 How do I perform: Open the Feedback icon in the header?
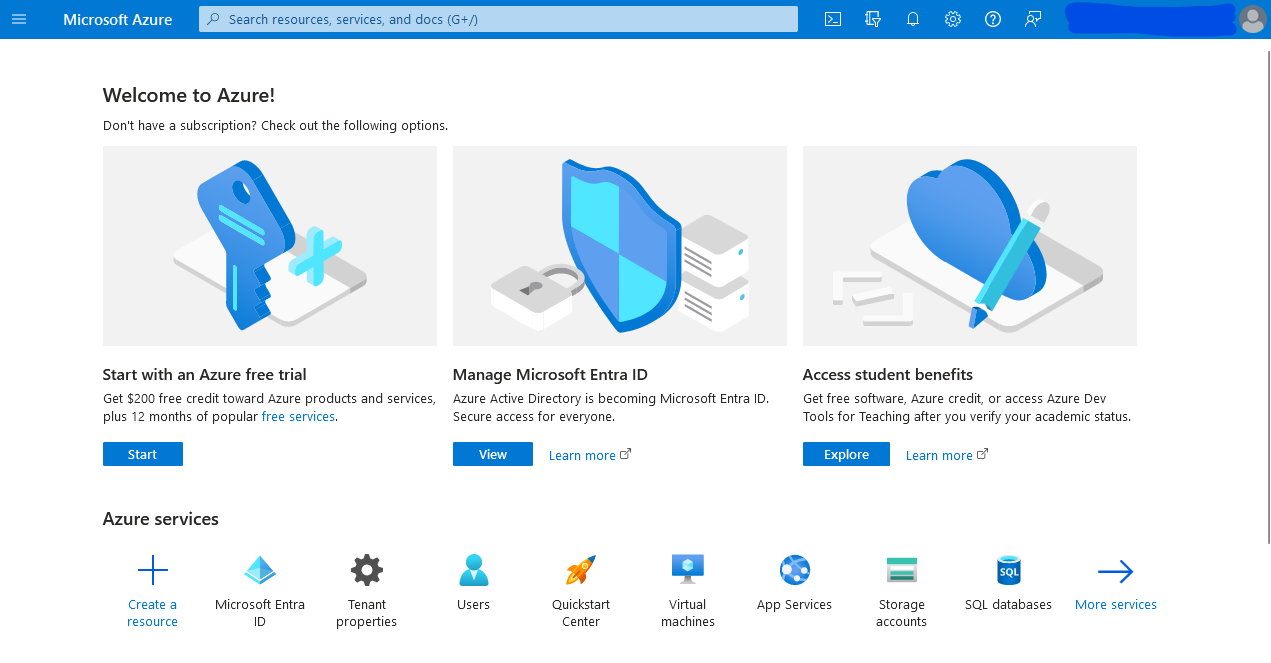point(1033,19)
